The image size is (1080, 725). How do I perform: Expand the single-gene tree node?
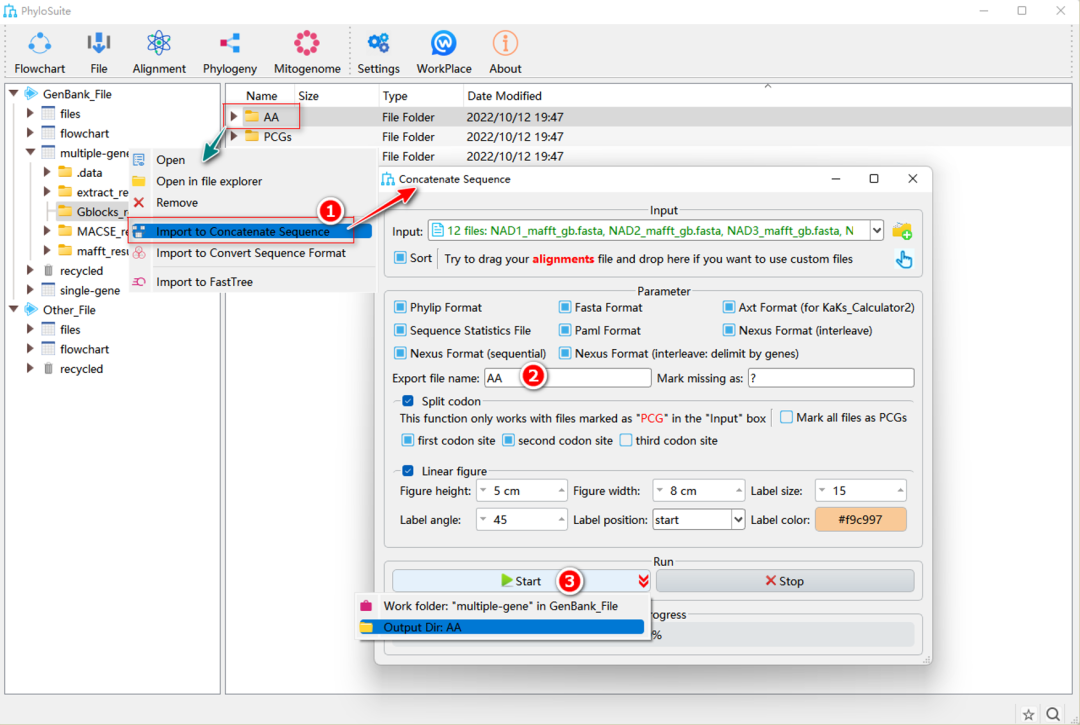pos(30,290)
